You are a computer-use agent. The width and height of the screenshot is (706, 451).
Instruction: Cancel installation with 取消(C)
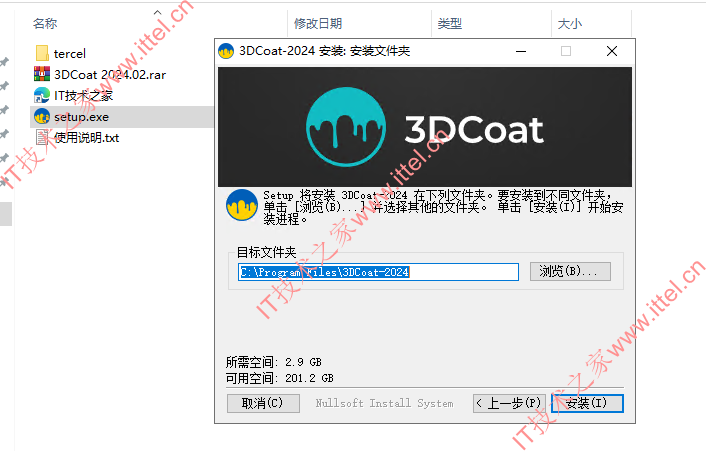tap(263, 403)
